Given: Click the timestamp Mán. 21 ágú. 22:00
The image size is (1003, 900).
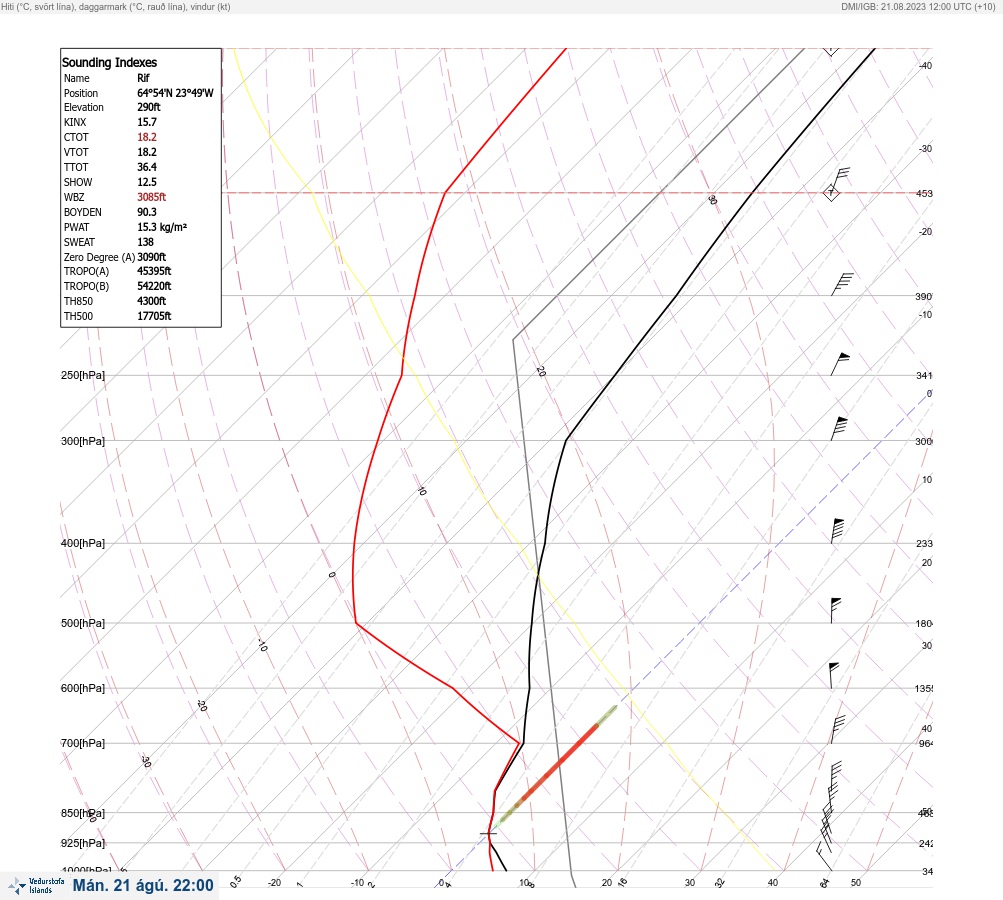Looking at the screenshot, I should 143,885.
